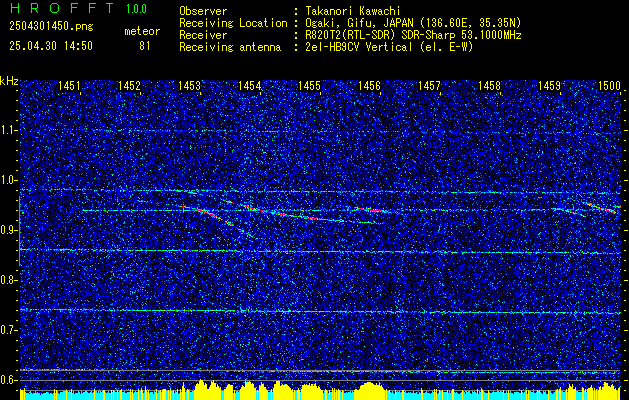Click the R820T2(RTL-SDR) SDR-Sharp receiver text
The height and width of the screenshot is (400, 629).
coord(413,35)
